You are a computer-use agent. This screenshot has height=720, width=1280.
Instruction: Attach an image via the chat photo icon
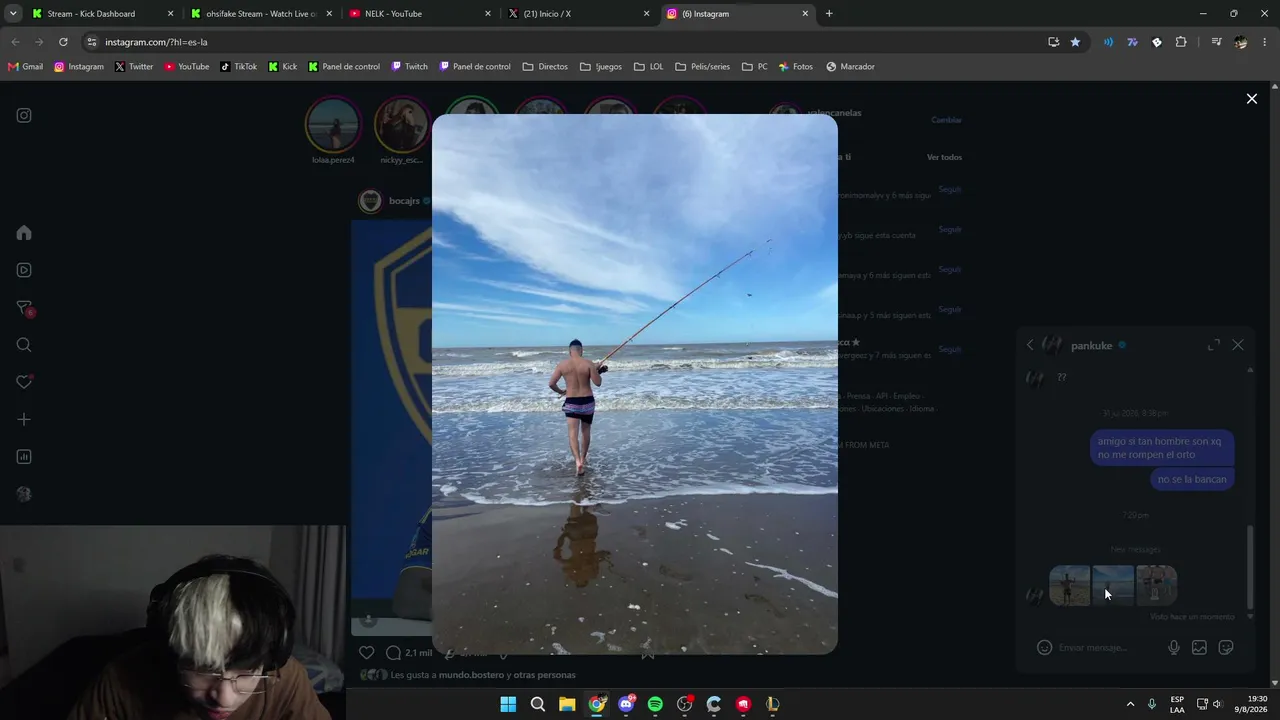point(1199,648)
